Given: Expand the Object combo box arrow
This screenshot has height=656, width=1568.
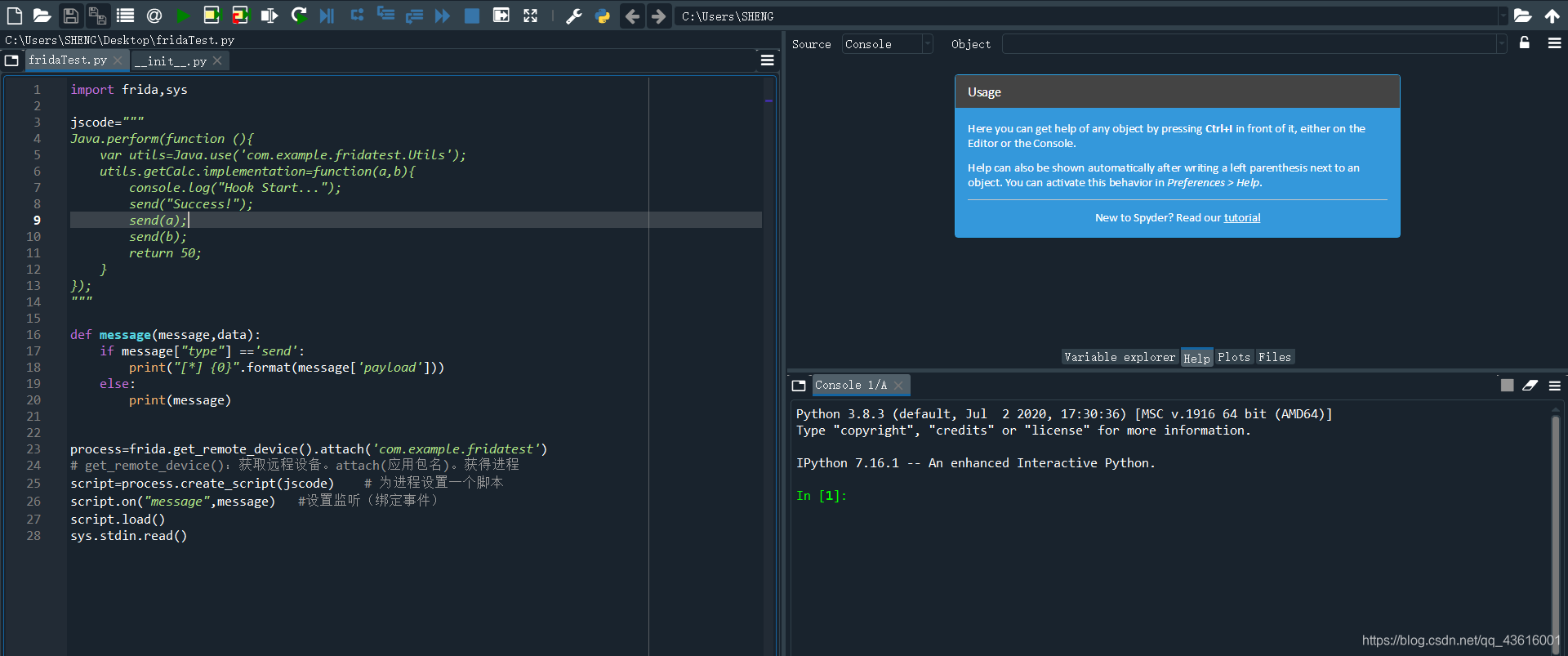Looking at the screenshot, I should coord(1501,44).
